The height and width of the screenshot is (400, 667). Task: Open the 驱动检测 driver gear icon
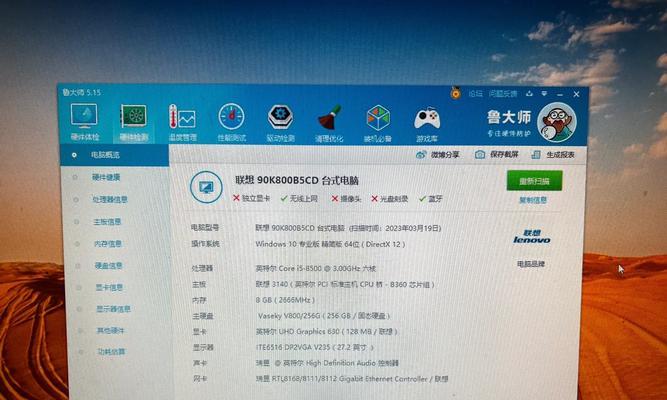click(x=280, y=123)
